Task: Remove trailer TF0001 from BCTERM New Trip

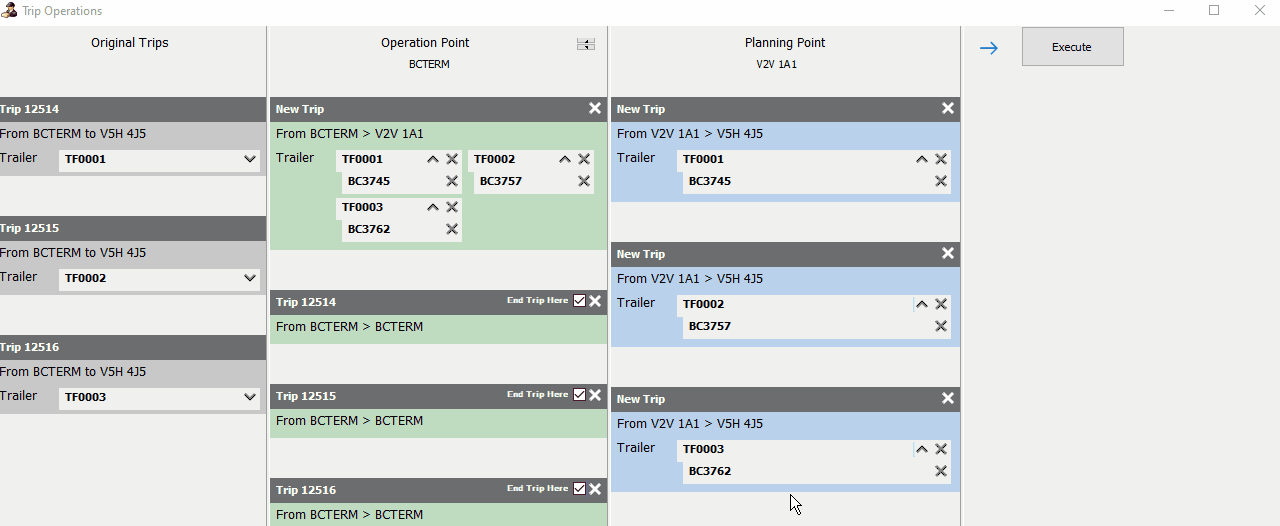Action: point(452,159)
